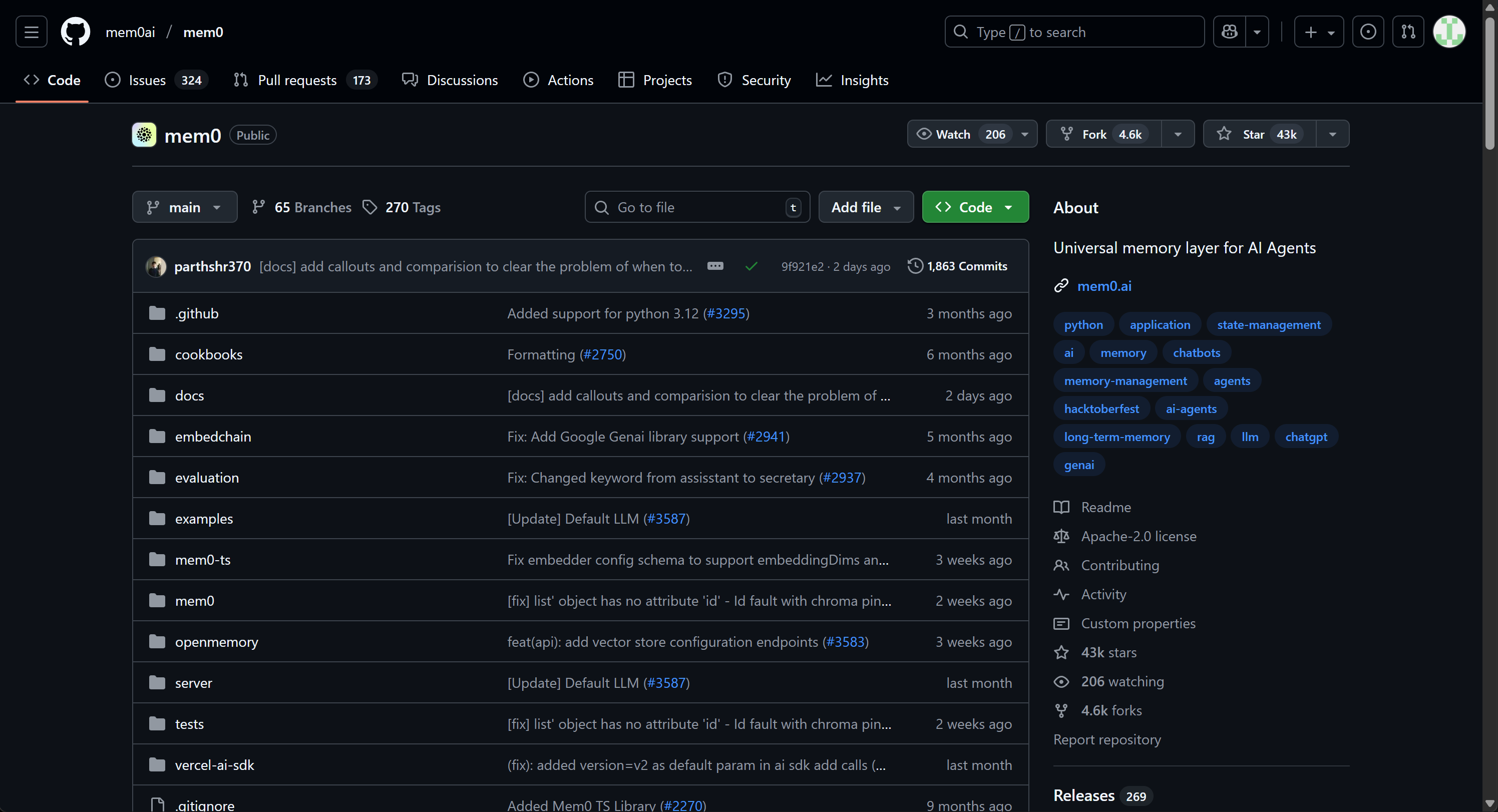Open the server folder

click(193, 683)
